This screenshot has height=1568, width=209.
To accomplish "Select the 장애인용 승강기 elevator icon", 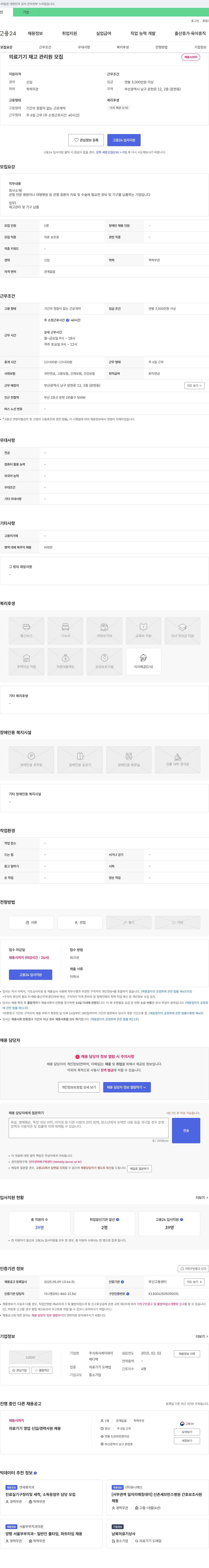I will click(x=80, y=760).
